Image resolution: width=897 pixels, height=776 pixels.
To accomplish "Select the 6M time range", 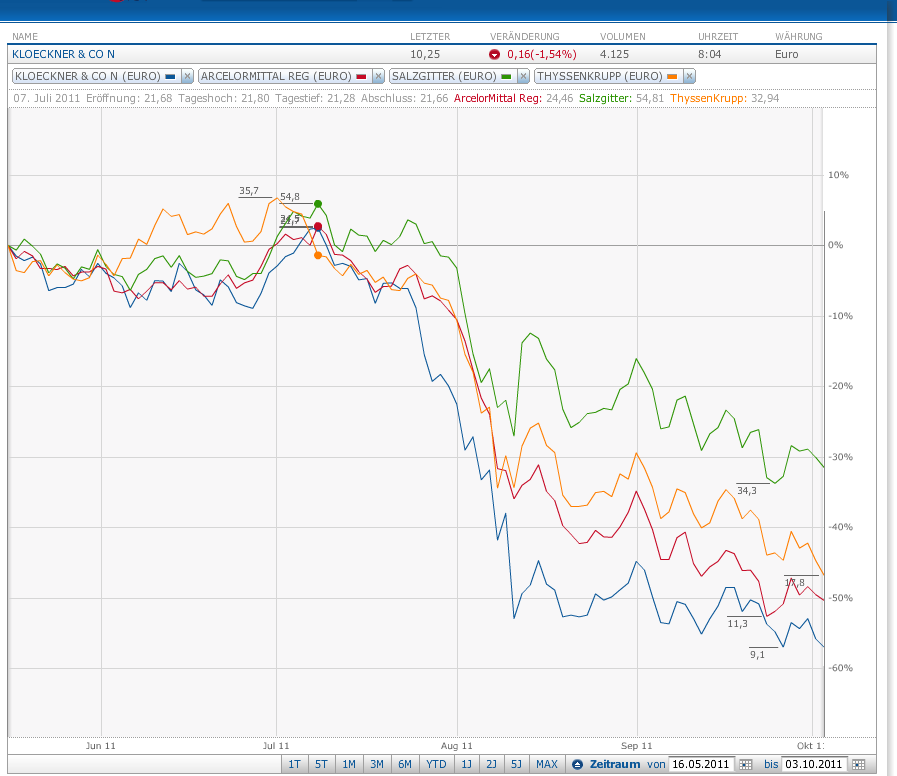I will 405,765.
